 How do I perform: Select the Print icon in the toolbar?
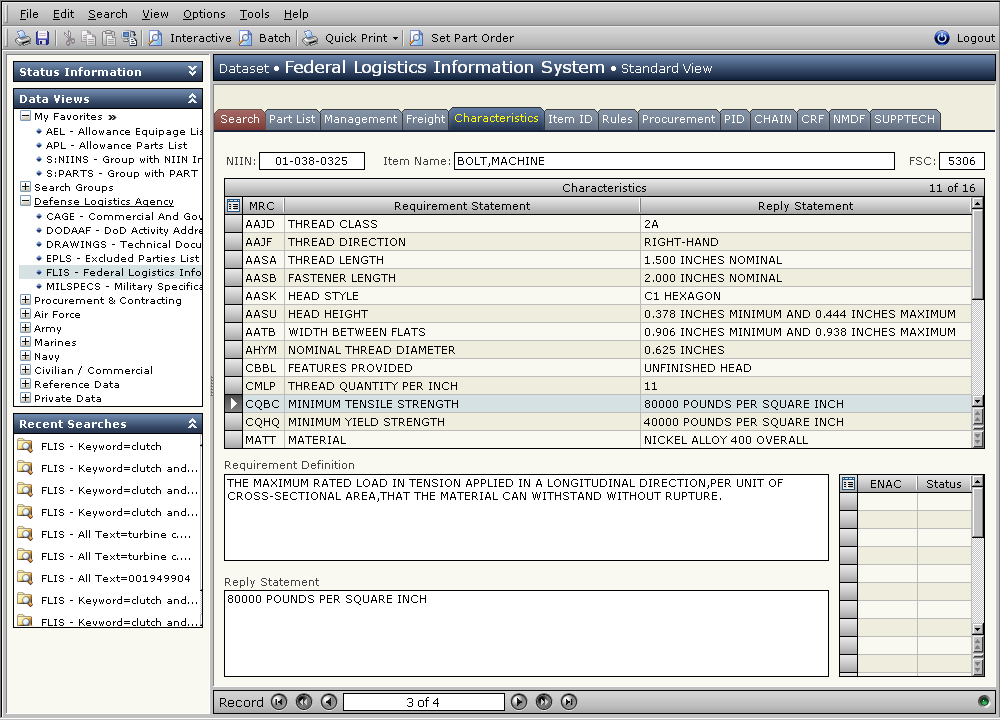(22, 37)
